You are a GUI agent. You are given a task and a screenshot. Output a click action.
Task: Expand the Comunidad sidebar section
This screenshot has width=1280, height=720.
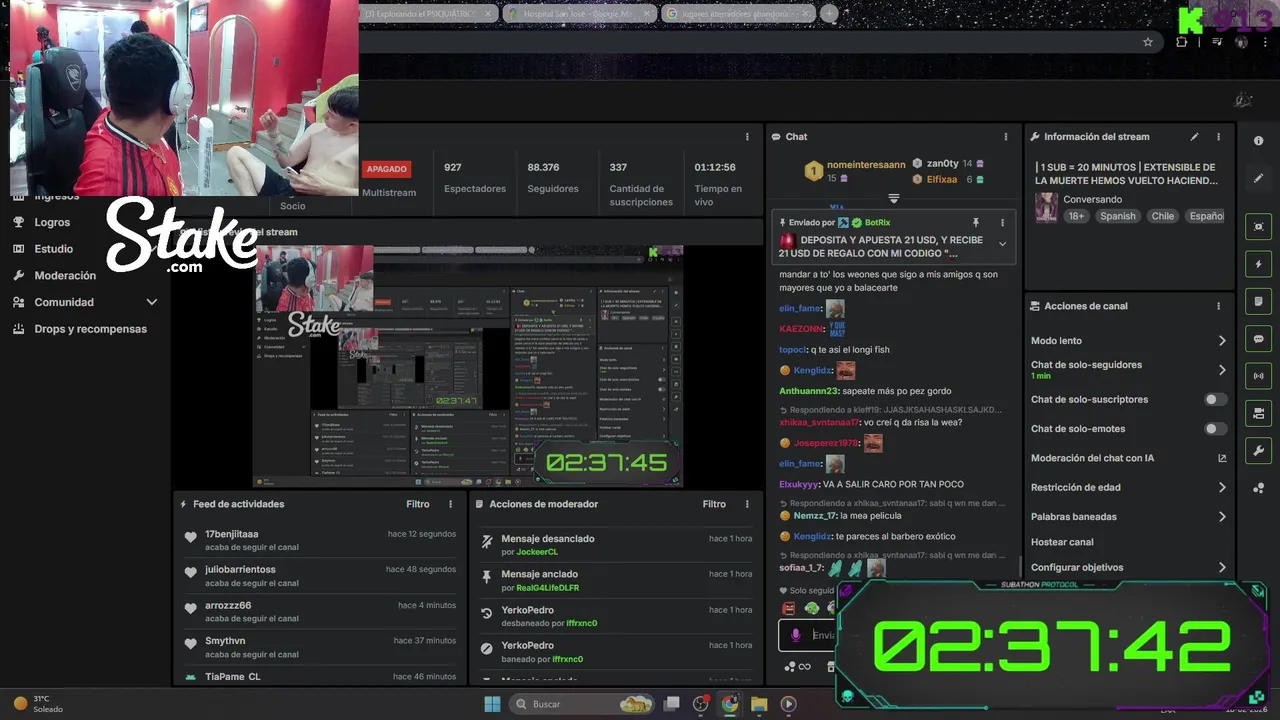pyautogui.click(x=152, y=302)
